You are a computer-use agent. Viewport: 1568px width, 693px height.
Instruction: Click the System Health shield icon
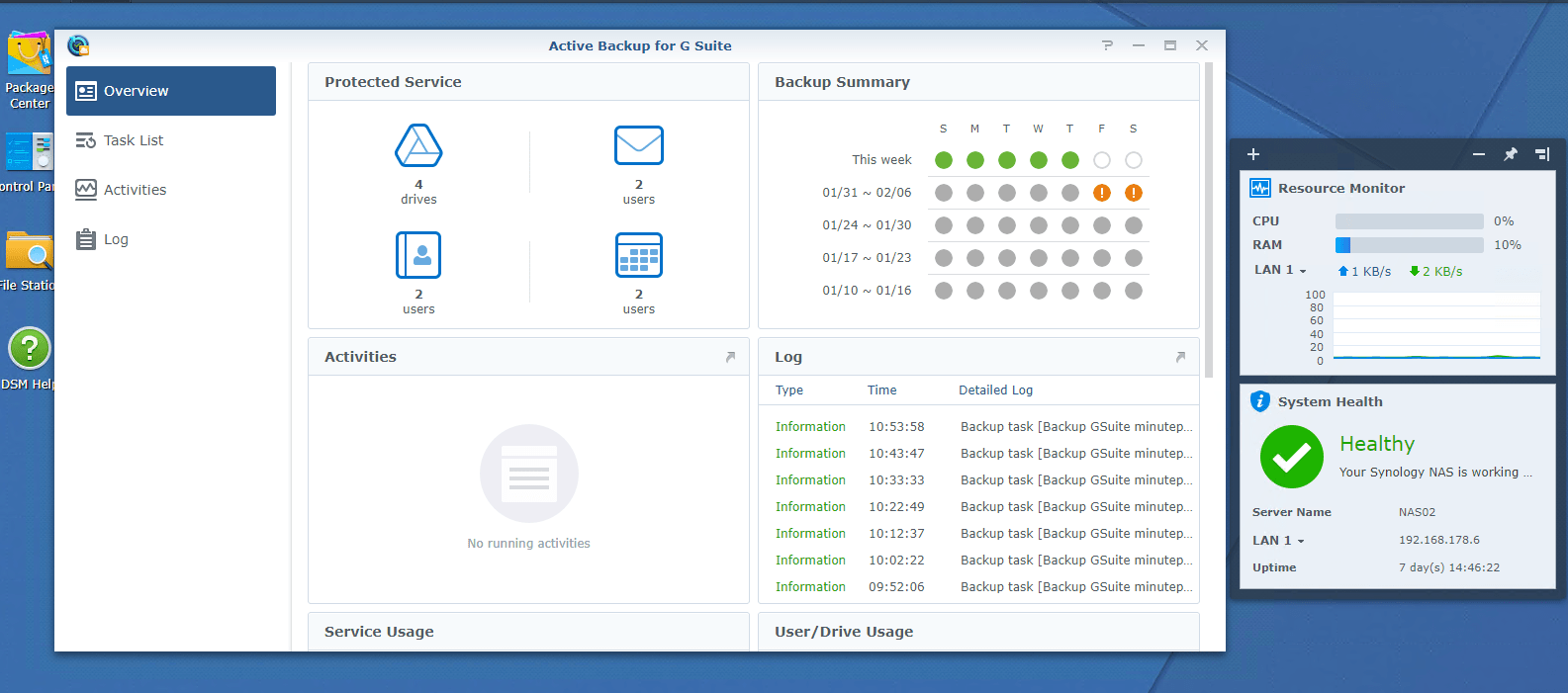[1260, 401]
